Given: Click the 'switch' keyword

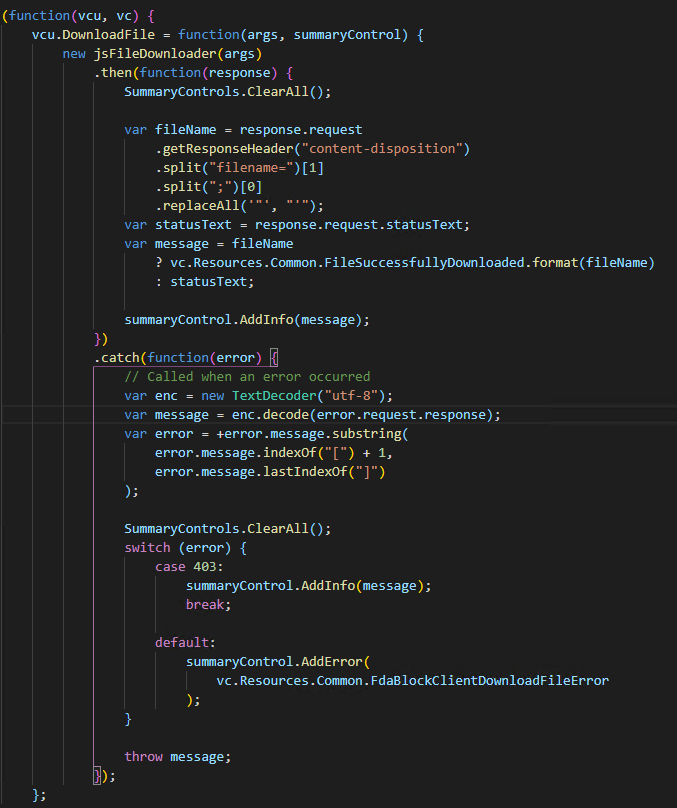Looking at the screenshot, I should coord(147,548).
